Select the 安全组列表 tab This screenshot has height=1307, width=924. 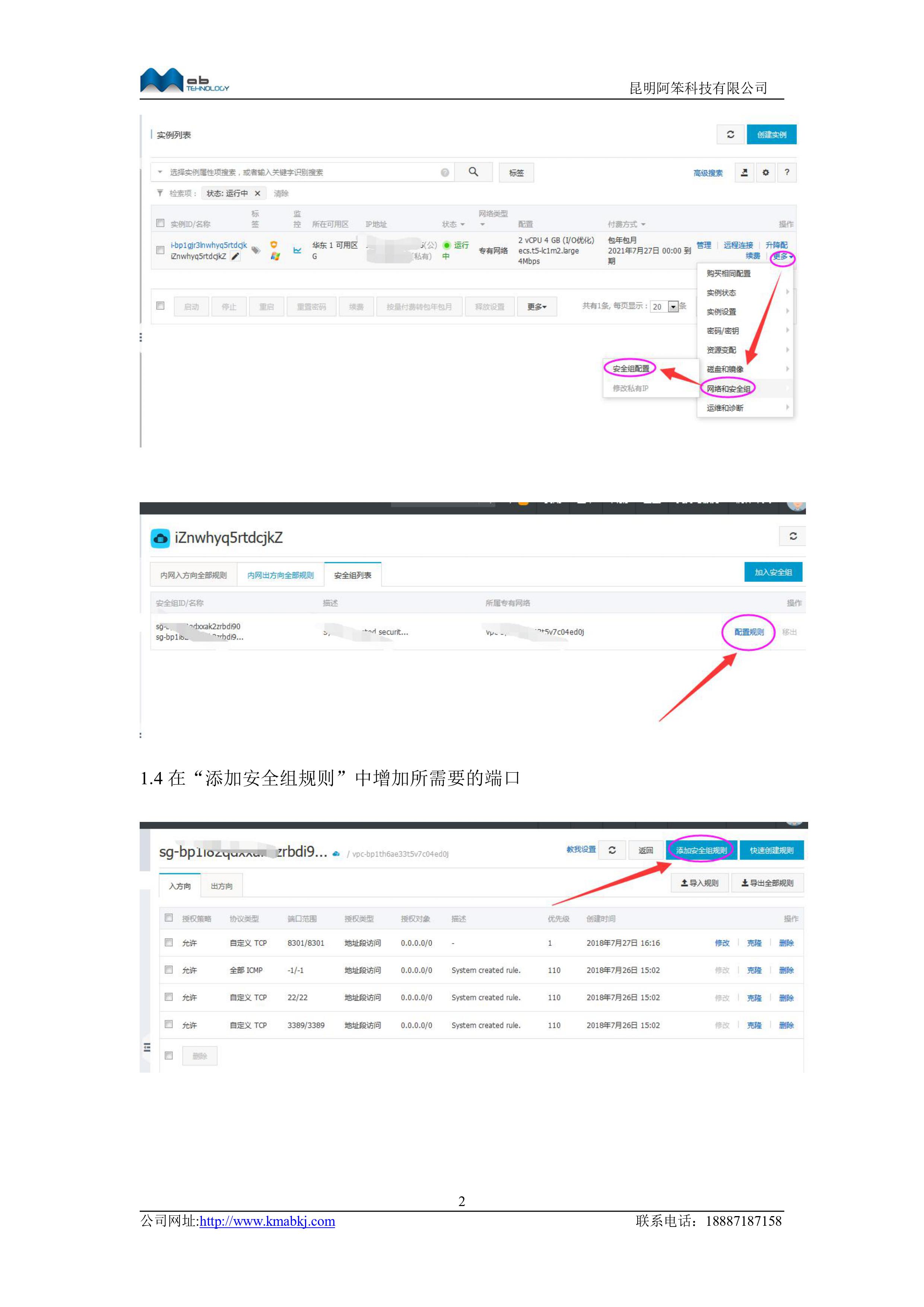353,575
